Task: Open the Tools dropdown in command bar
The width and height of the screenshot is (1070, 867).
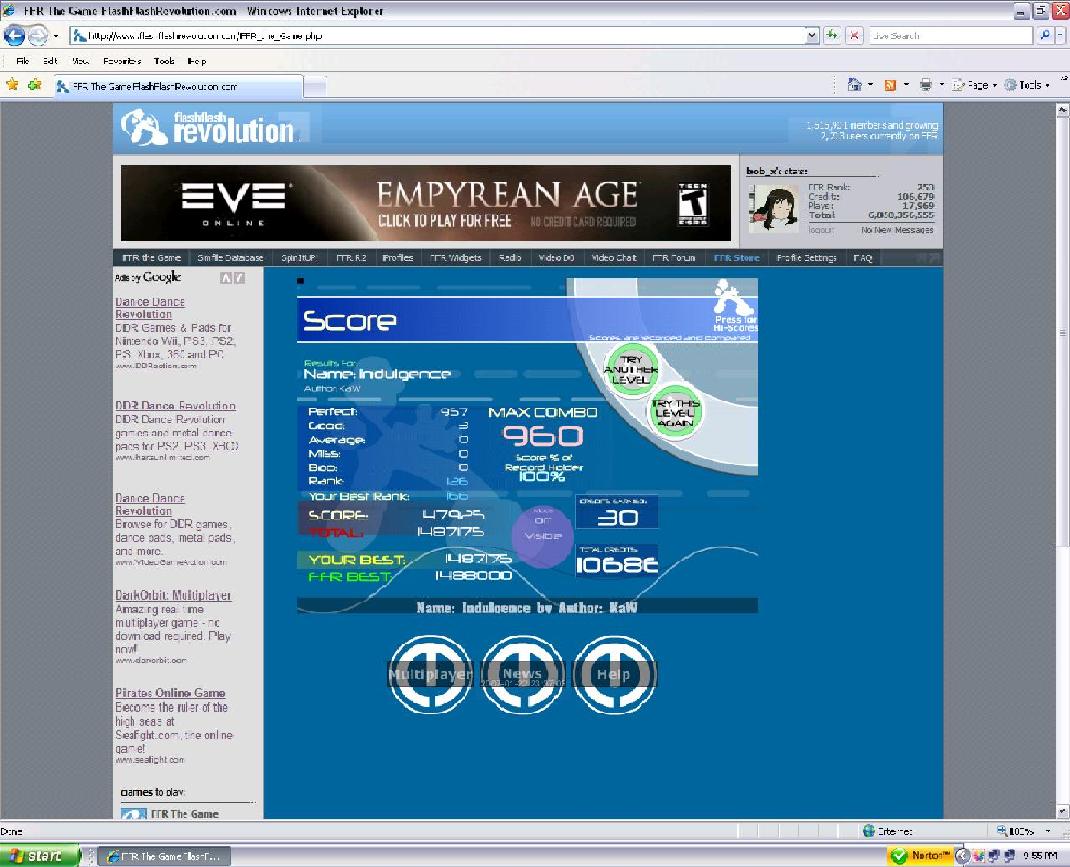Action: [1027, 85]
